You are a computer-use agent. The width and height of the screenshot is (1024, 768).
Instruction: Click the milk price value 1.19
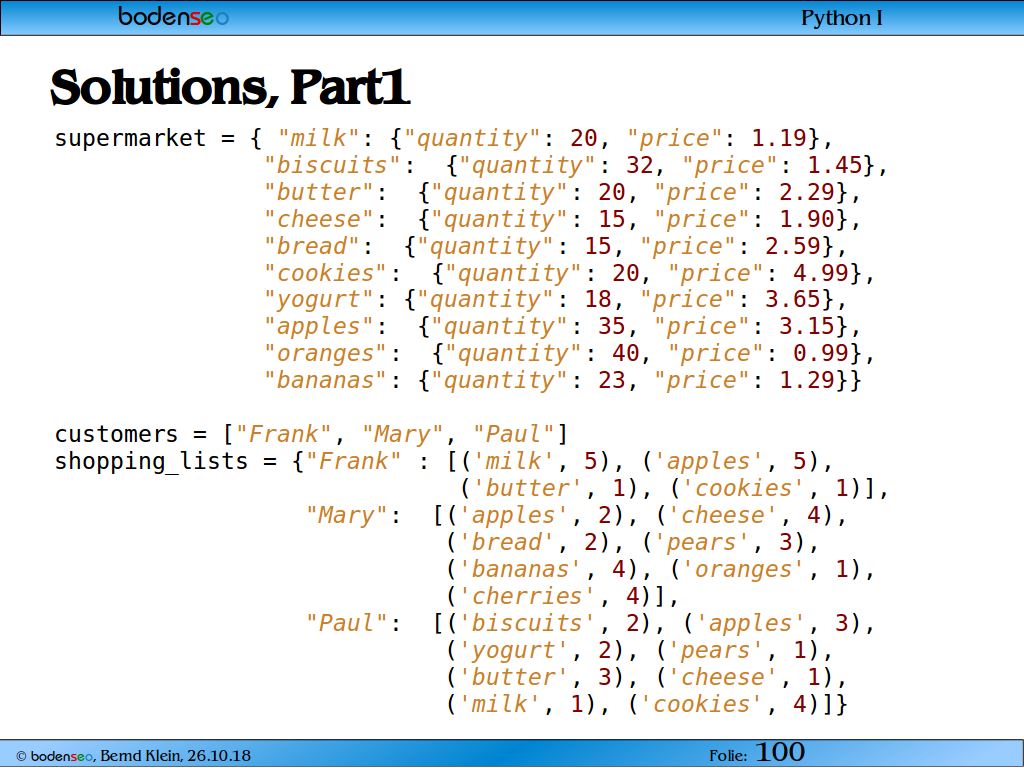pyautogui.click(x=780, y=138)
